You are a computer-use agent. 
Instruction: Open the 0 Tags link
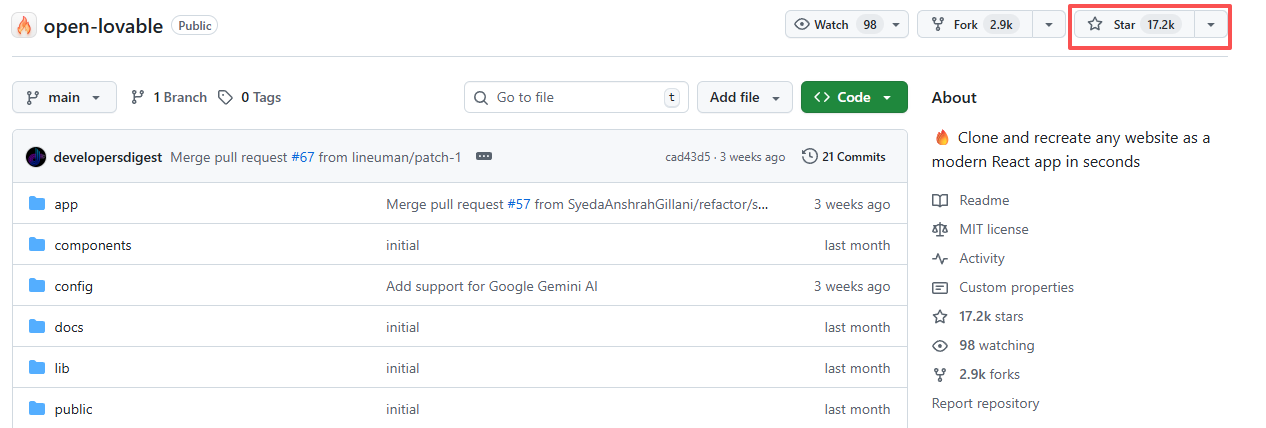click(x=250, y=97)
